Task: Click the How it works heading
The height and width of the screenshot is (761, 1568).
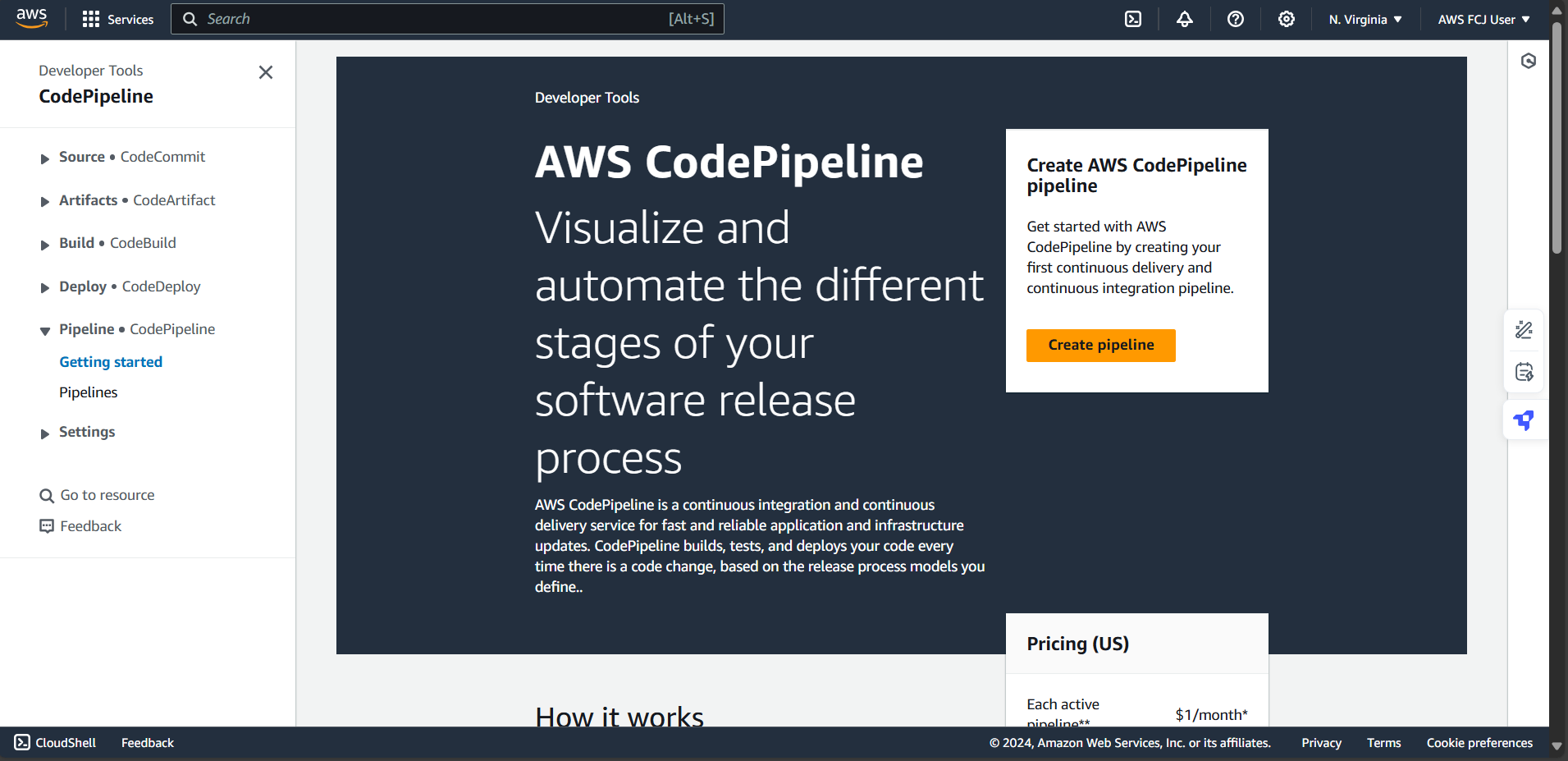Action: click(619, 716)
